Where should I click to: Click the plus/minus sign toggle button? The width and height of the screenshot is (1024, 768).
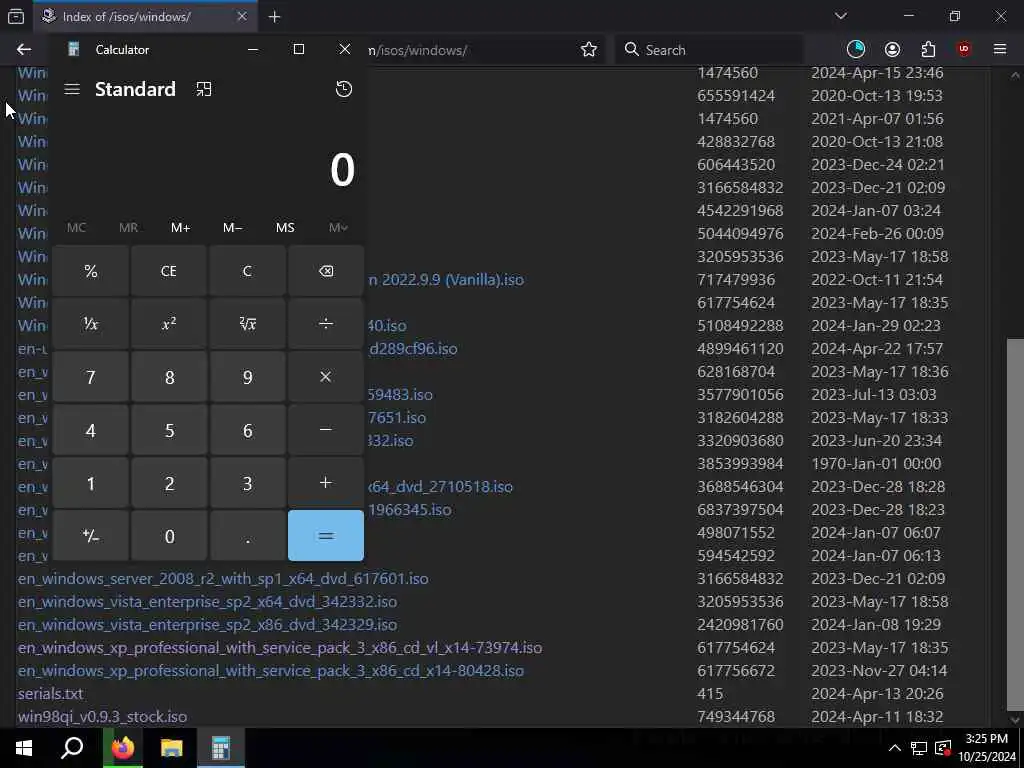[91, 536]
